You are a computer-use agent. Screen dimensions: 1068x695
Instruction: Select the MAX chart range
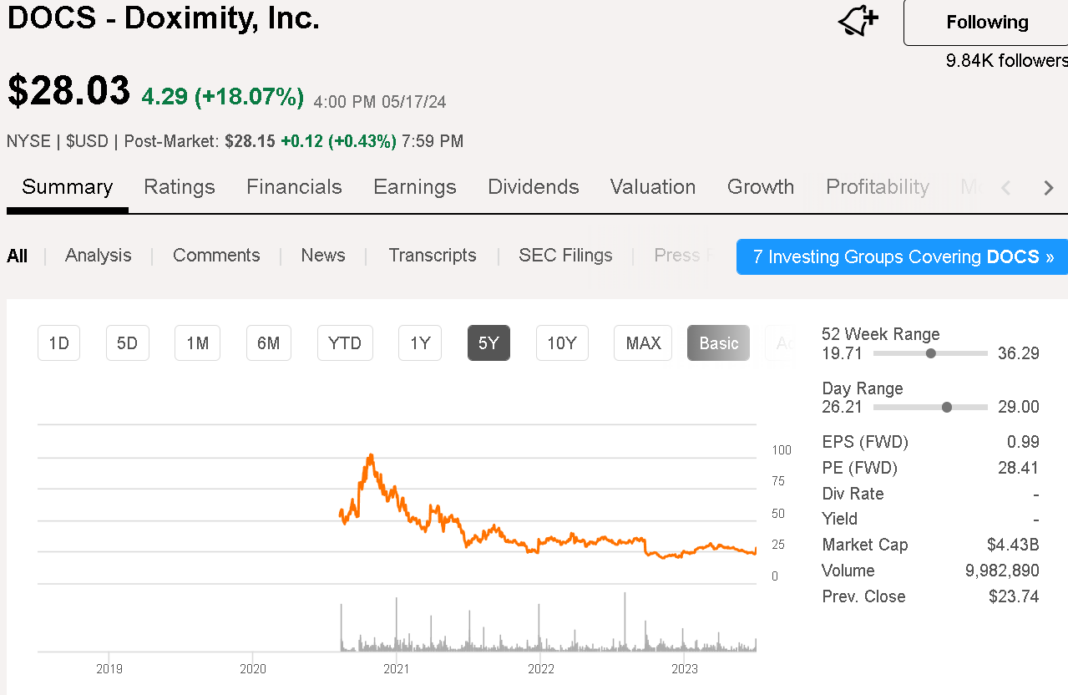click(x=643, y=343)
